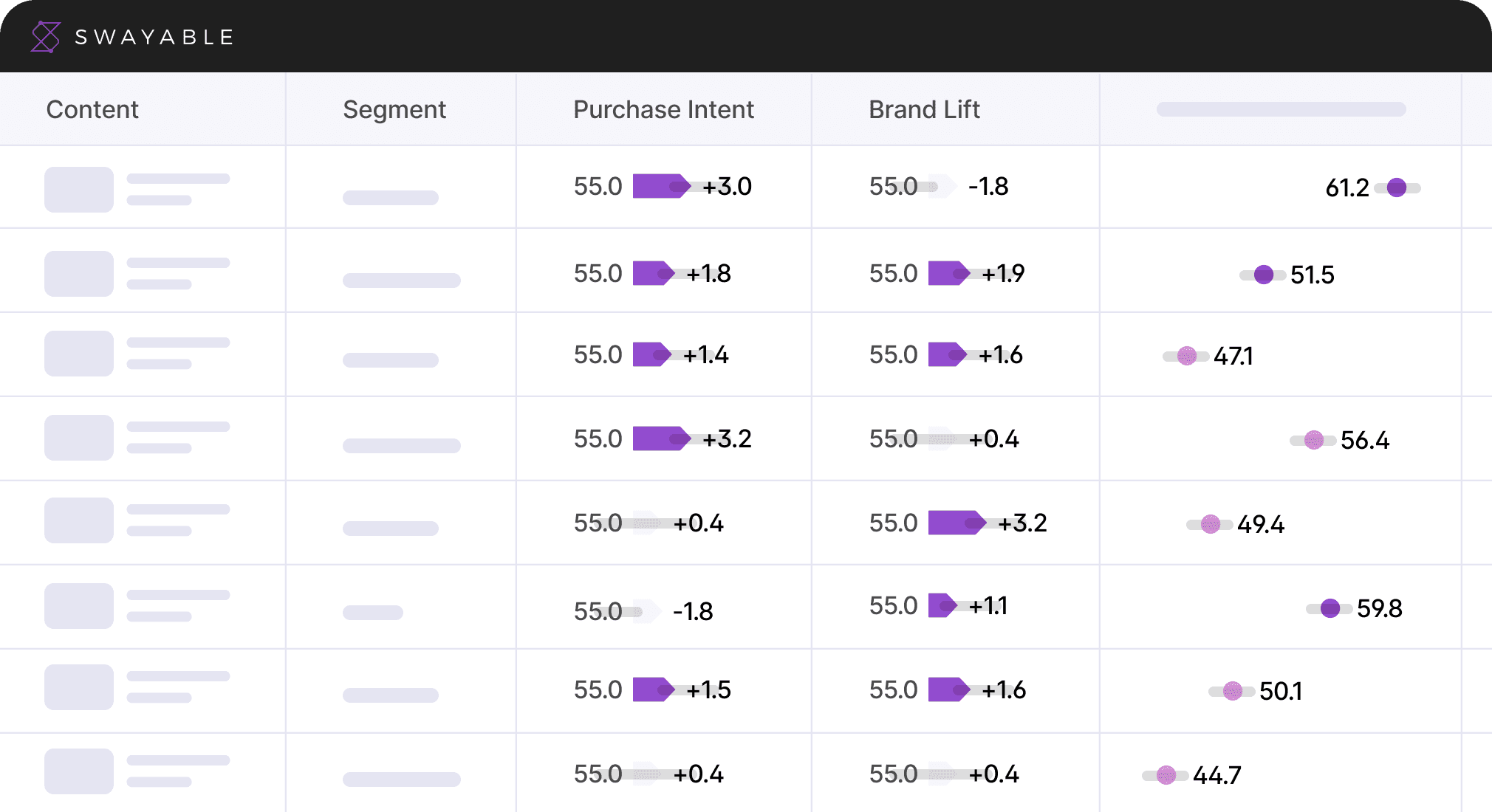Image resolution: width=1492 pixels, height=812 pixels.
Task: Click the +3.2 Purchase Intent arrow bar
Action: pos(661,438)
